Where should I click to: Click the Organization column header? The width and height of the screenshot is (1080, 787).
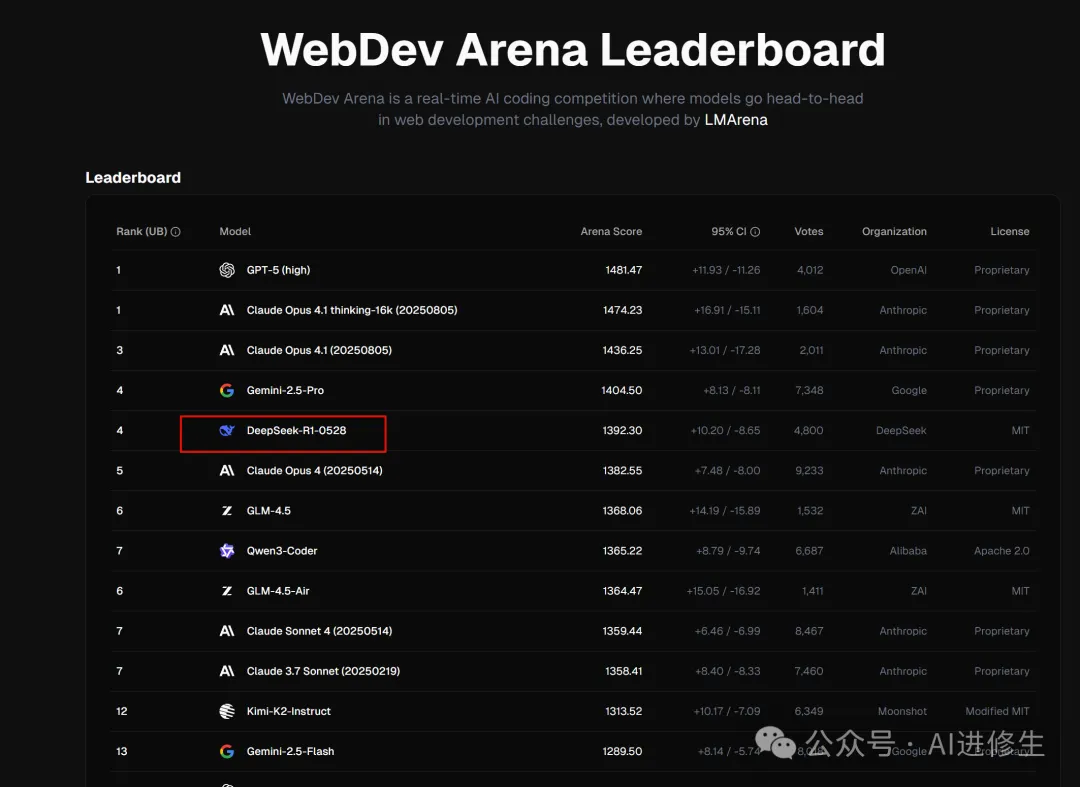894,231
